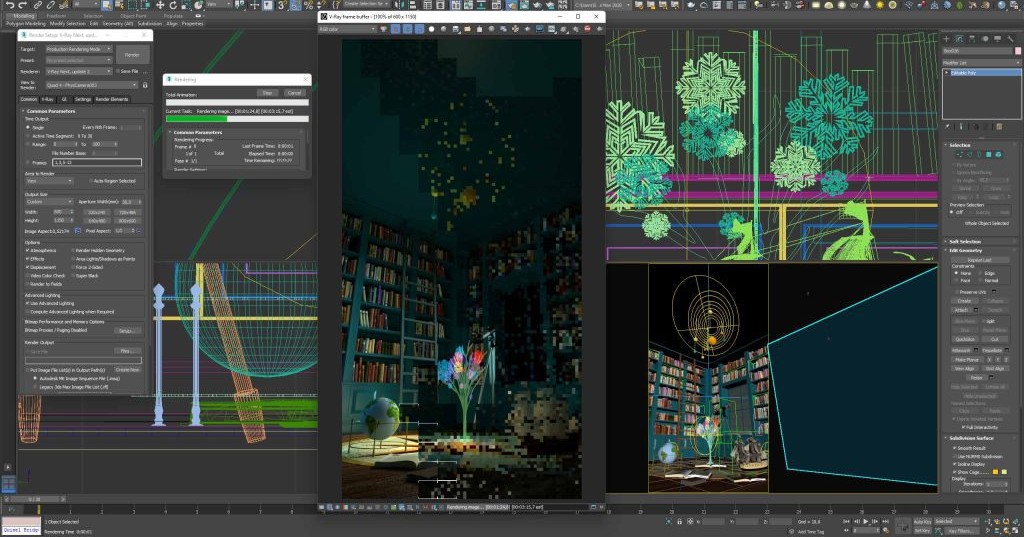Click Configure Modifier Sets icon under stack

pyautogui.click(x=998, y=126)
